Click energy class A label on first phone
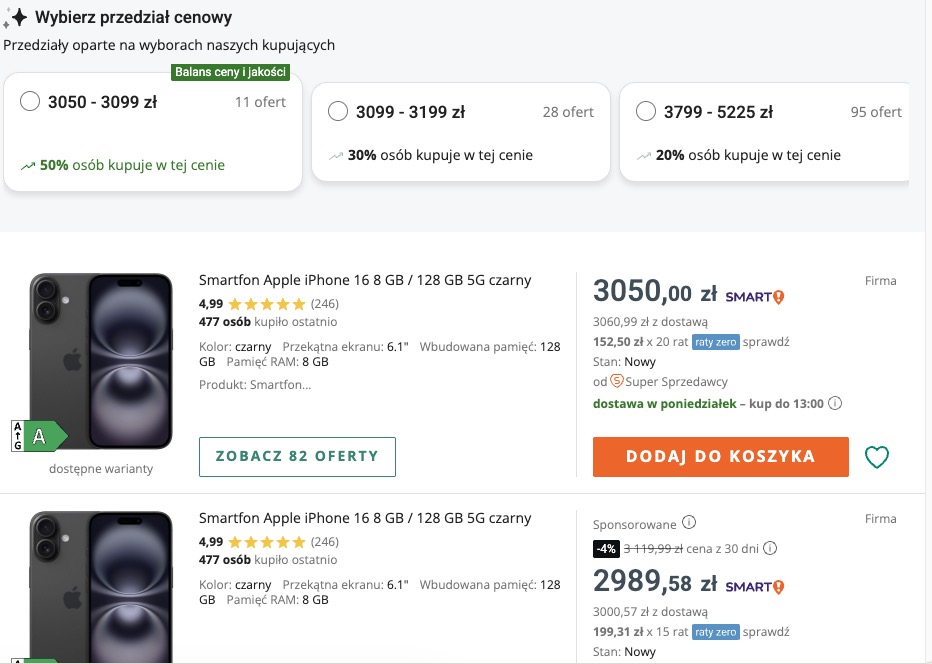This screenshot has height=664, width=932. click(39, 436)
